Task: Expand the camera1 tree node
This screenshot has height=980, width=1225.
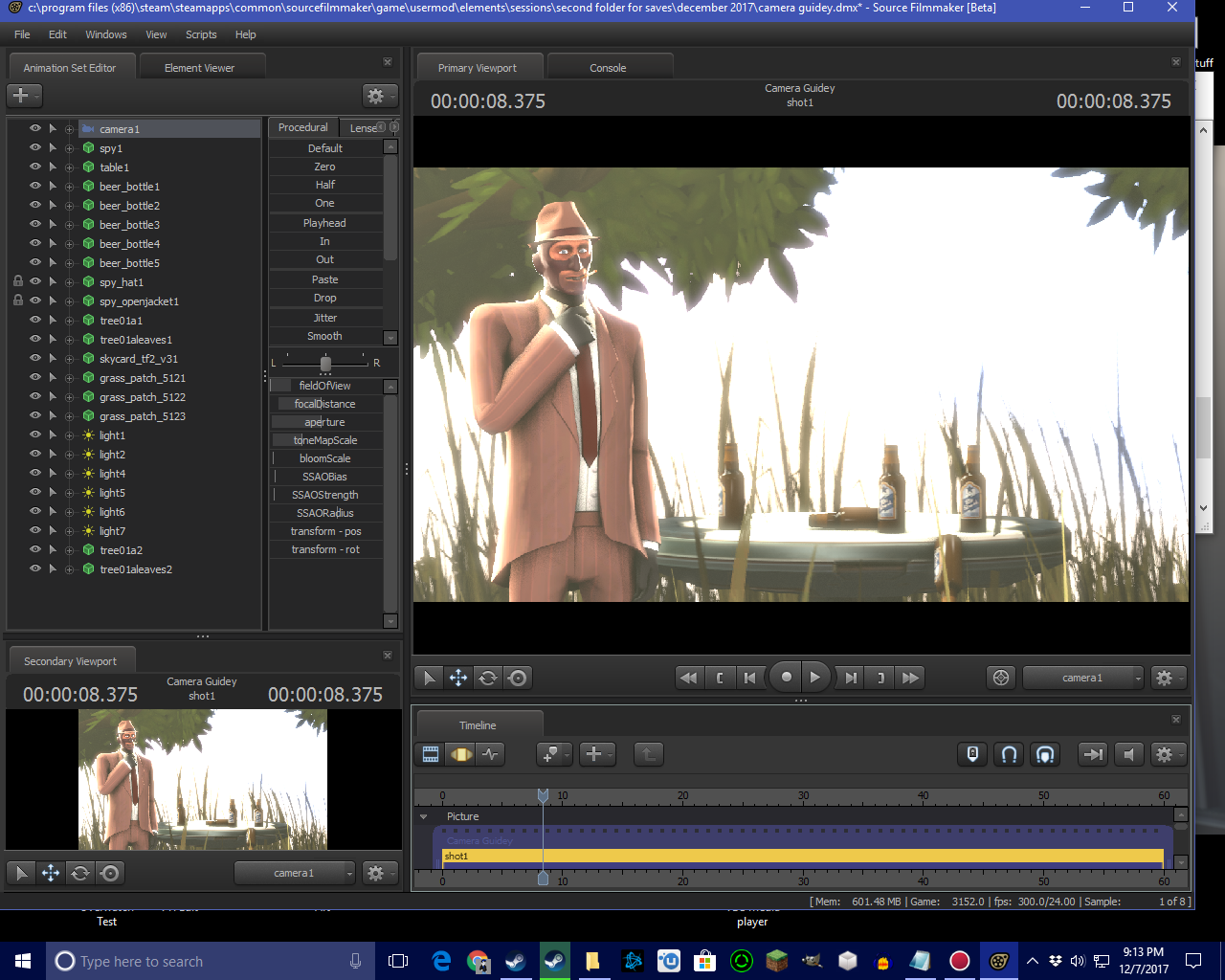Action: [69, 129]
